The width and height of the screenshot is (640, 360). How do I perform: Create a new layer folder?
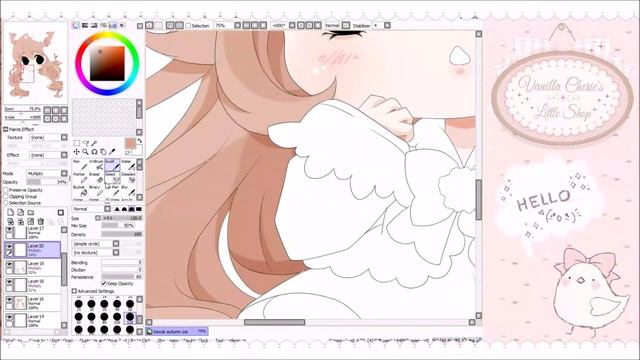click(x=31, y=213)
